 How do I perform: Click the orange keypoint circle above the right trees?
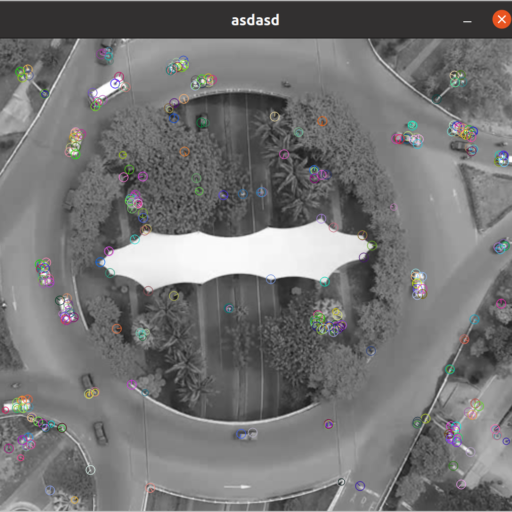tap(322, 121)
